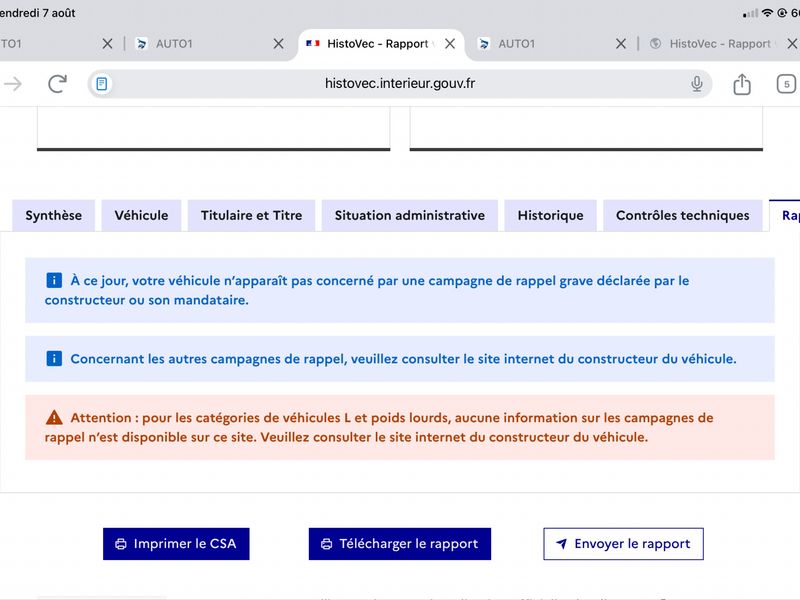This screenshot has height=600, width=800.
Task: Go to Situation administrative tab
Action: 410,215
